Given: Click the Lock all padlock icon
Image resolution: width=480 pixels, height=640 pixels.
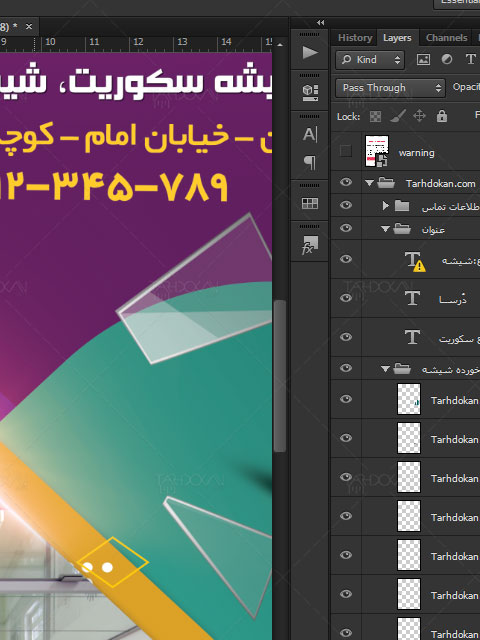Looking at the screenshot, I should 442,116.
